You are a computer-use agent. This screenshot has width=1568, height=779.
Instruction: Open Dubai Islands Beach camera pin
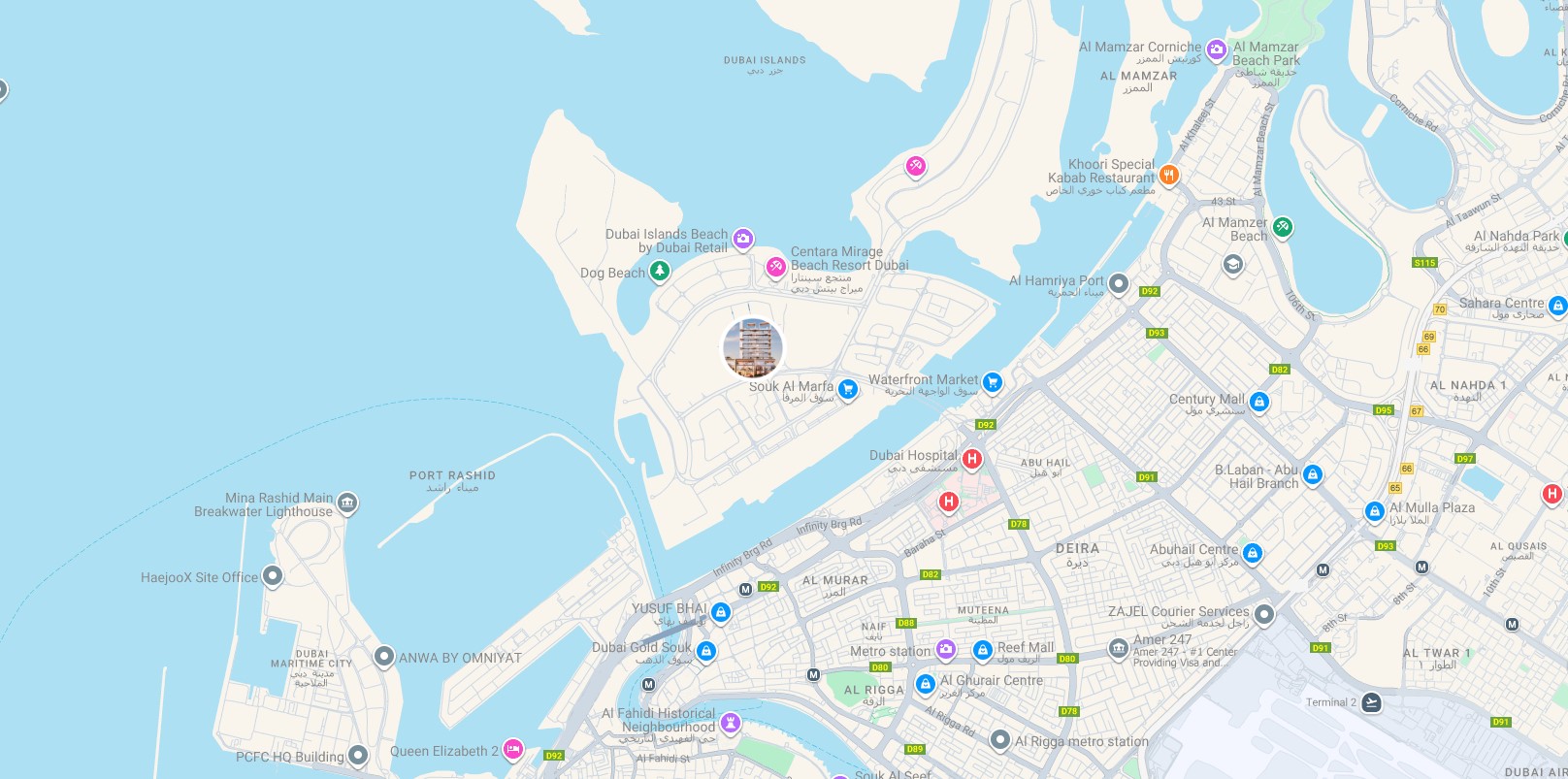743,239
